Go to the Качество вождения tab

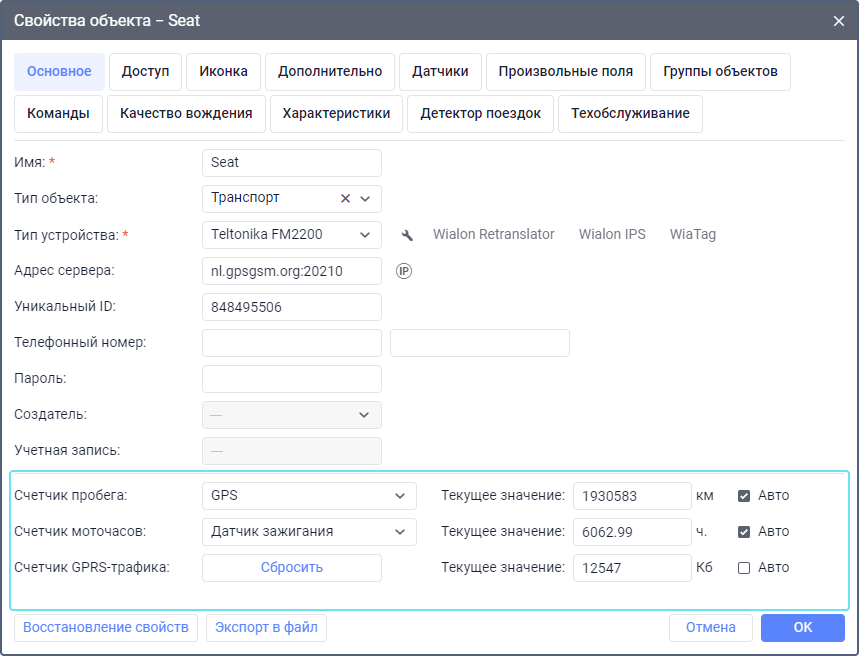click(x=186, y=114)
